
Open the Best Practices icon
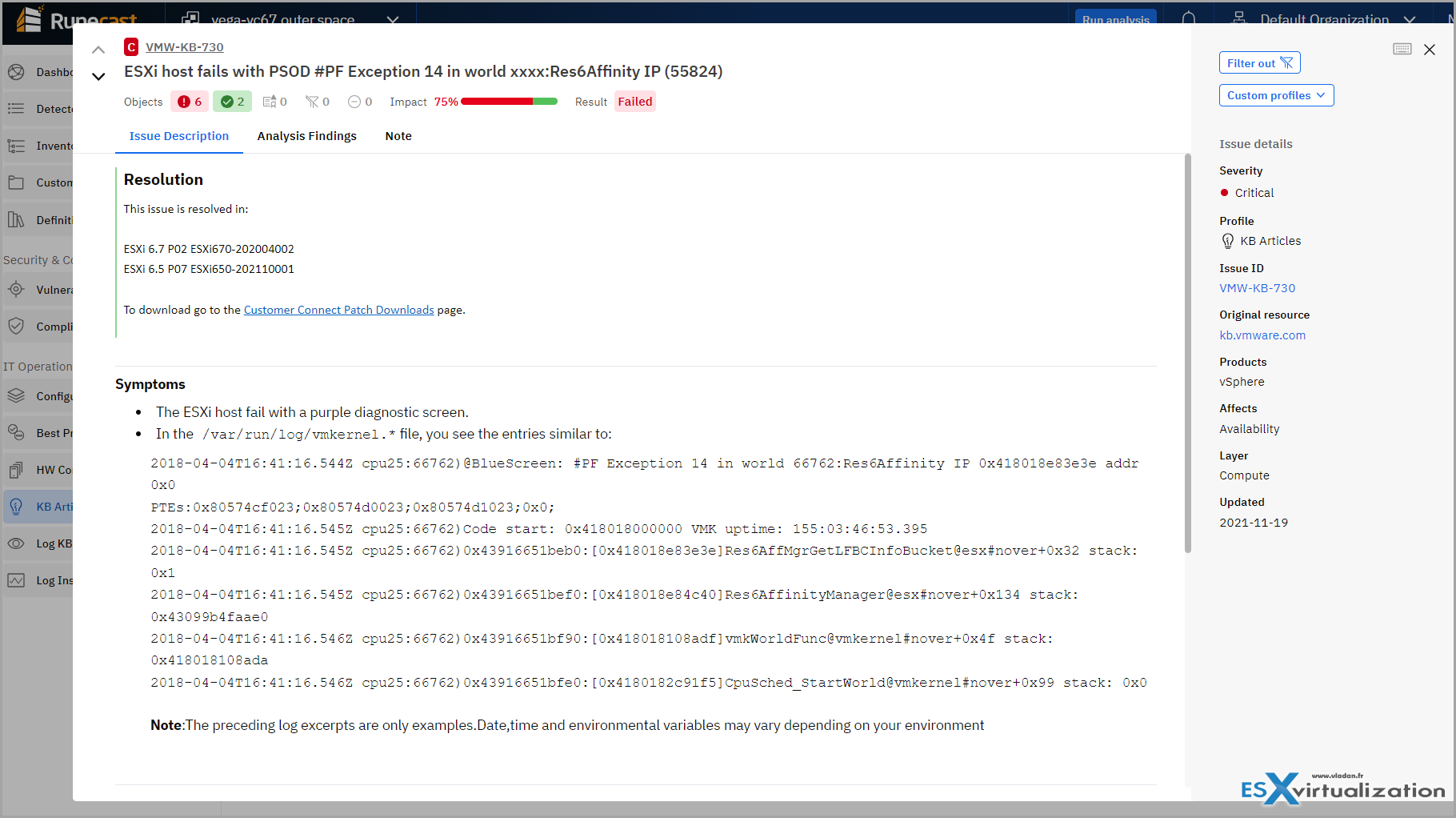[x=16, y=433]
